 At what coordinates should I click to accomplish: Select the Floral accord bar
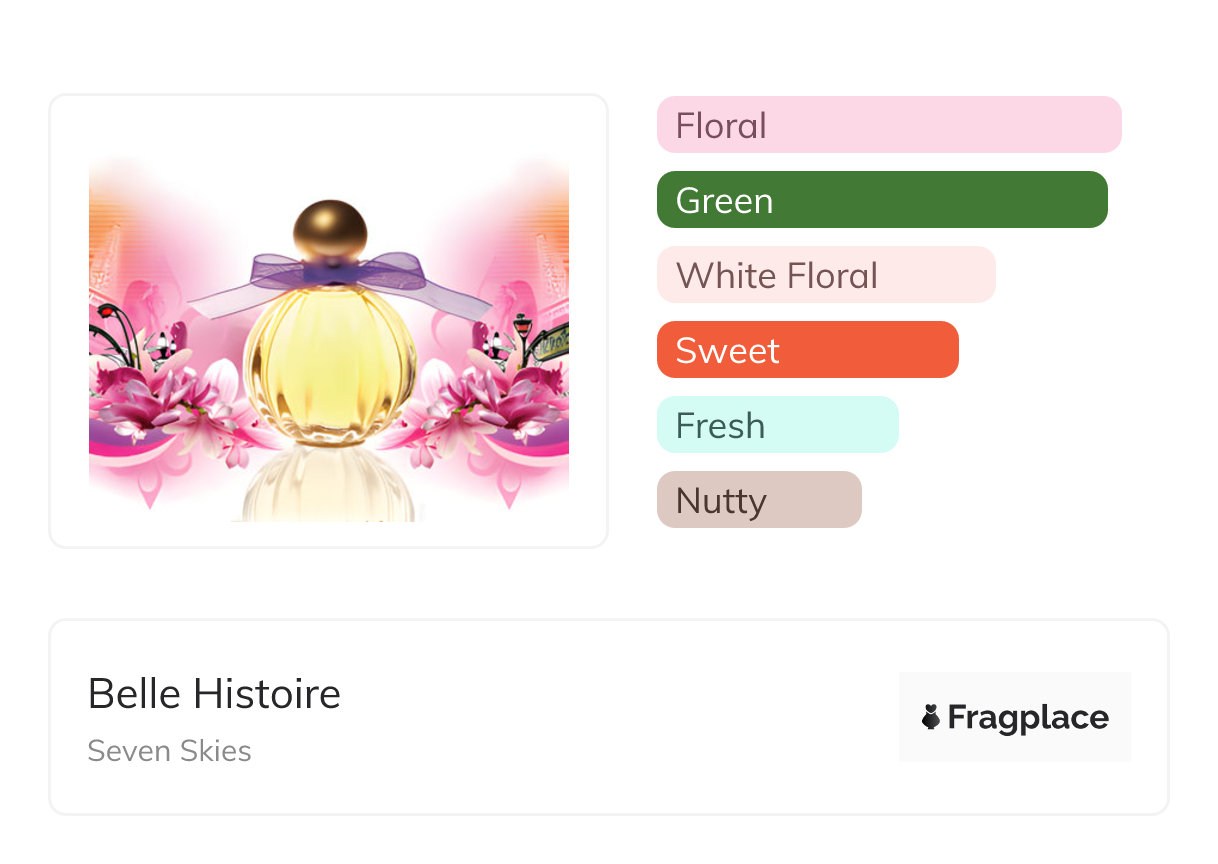click(888, 125)
